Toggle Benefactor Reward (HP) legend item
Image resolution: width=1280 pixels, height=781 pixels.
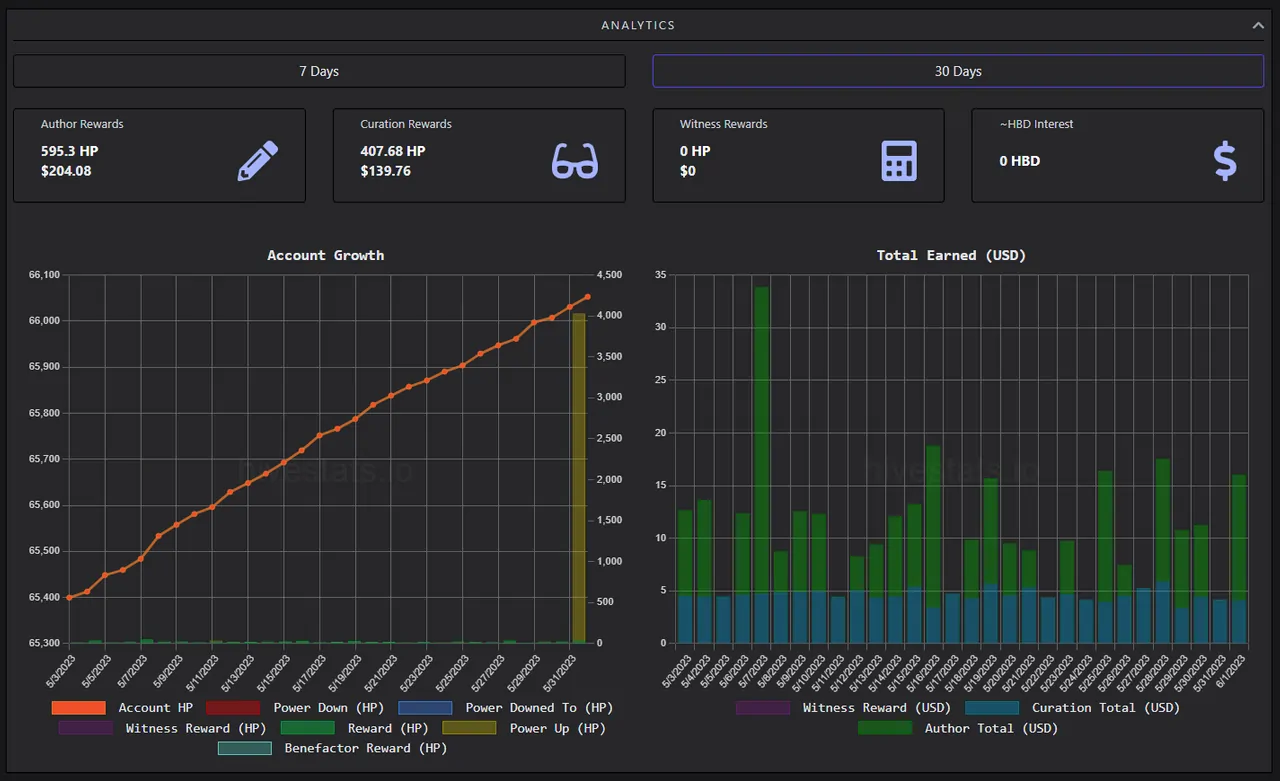click(332, 748)
